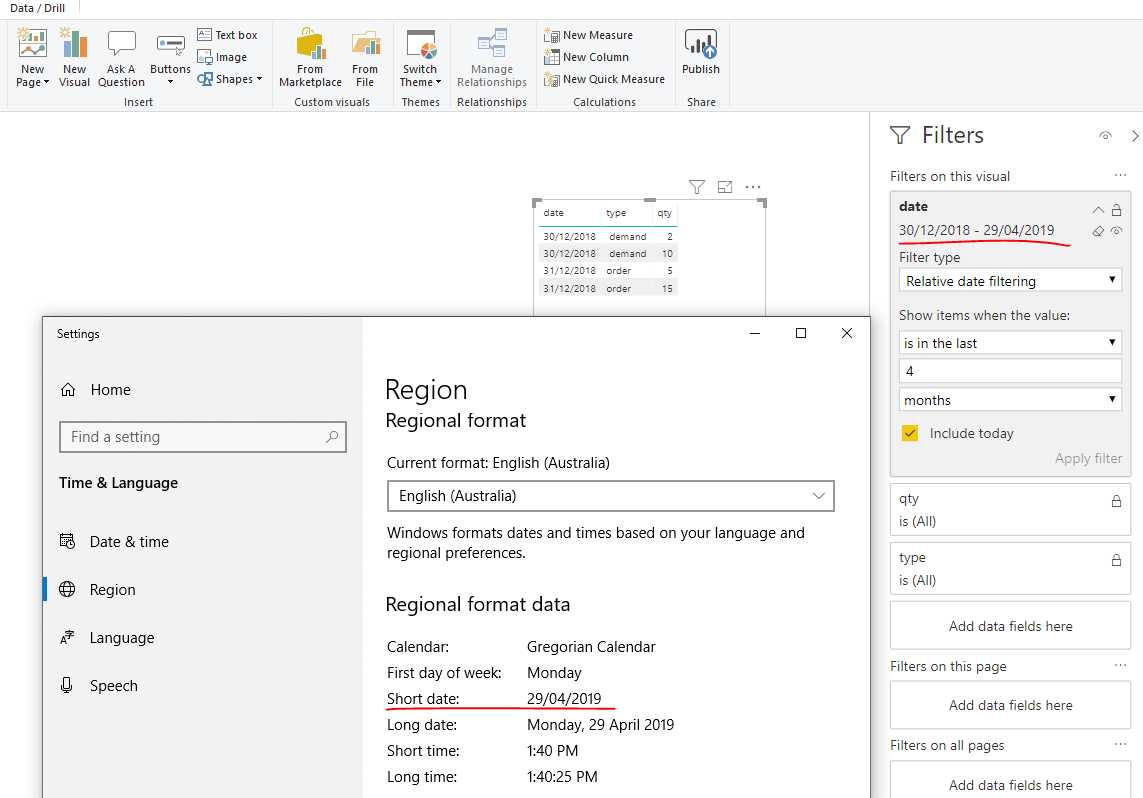Screen dimensions: 1143x798
Task: Open Date & time settings
Action: coord(115,541)
